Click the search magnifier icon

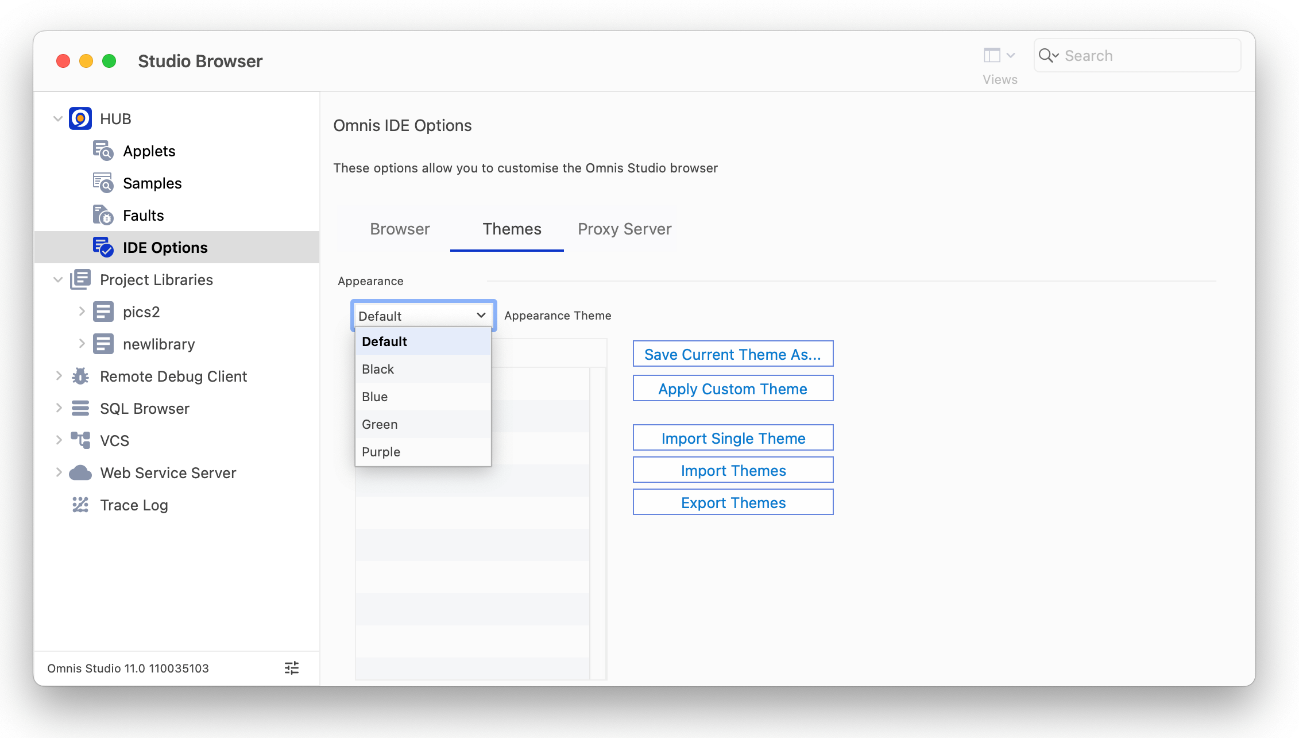1049,56
